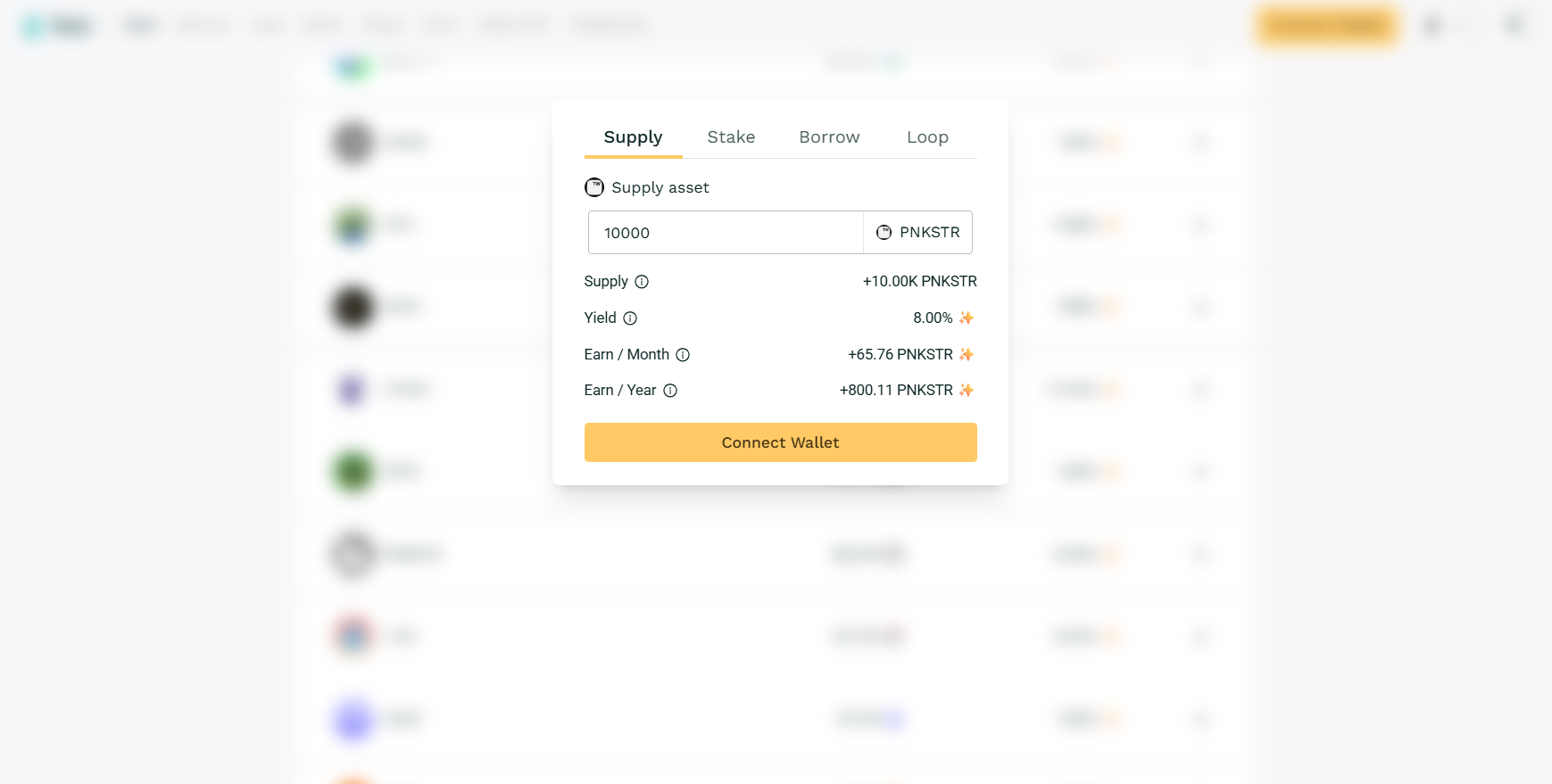The image size is (1552, 784).
Task: Click the +800.11 PNKSTR yearly earnings value
Action: (x=896, y=391)
